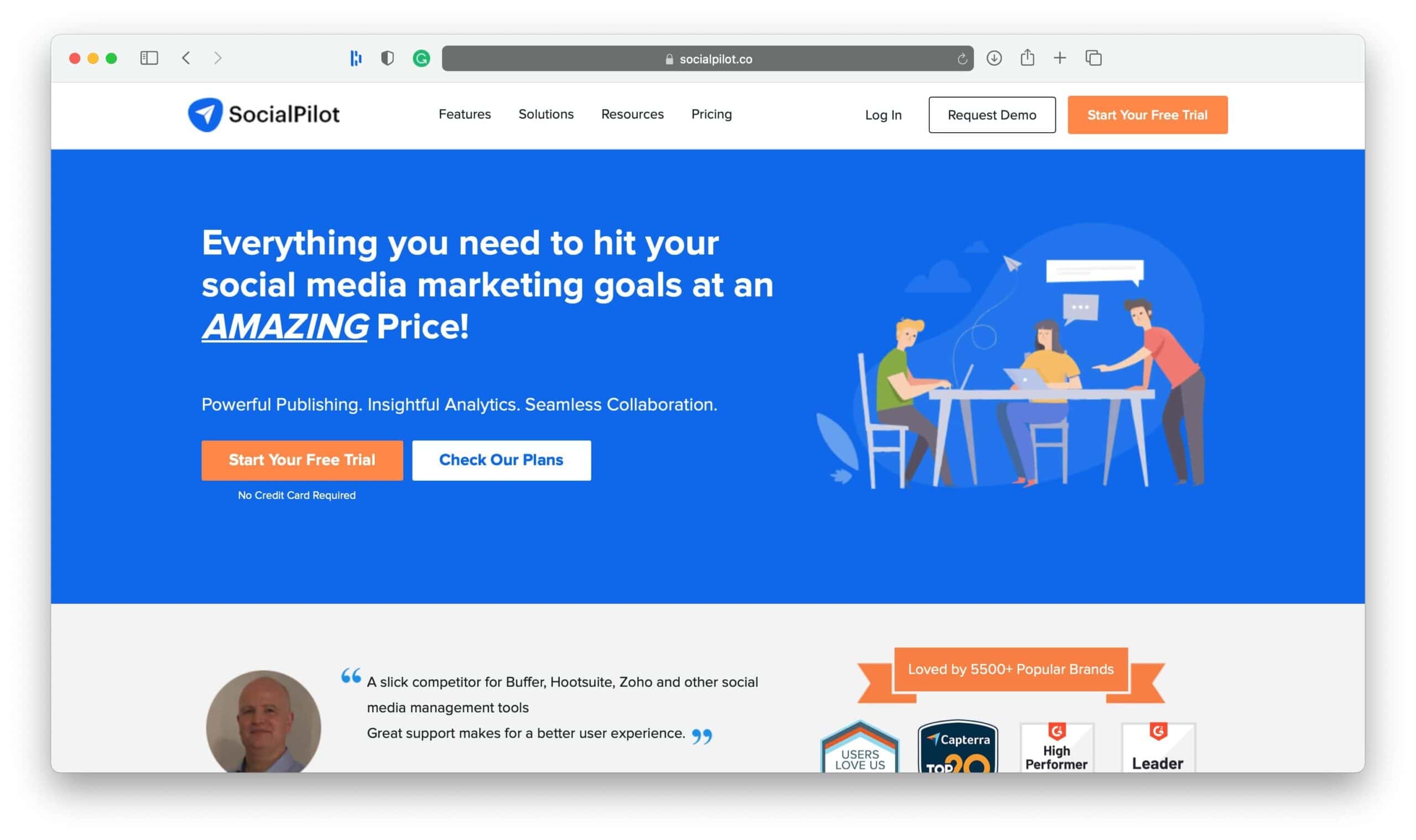Click the bookmark/reader view browser icon
The width and height of the screenshot is (1416, 840).
click(x=149, y=58)
